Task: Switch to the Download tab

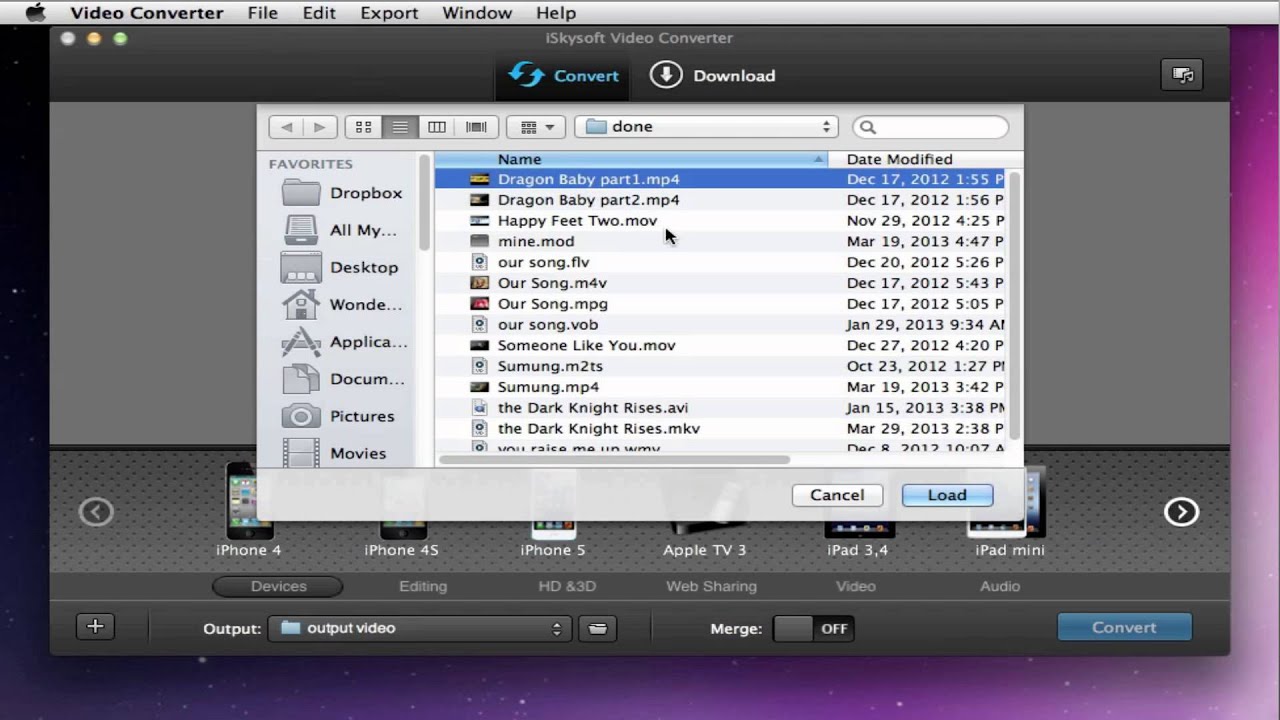Action: [x=713, y=76]
